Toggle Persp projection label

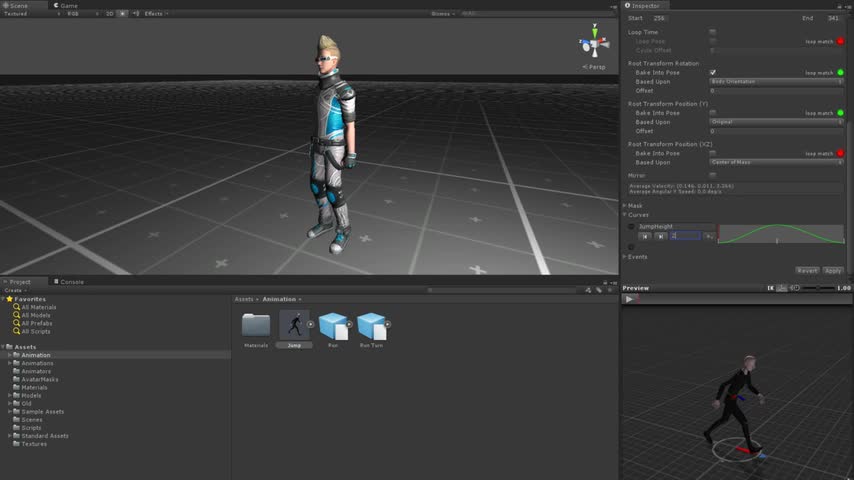tap(594, 67)
